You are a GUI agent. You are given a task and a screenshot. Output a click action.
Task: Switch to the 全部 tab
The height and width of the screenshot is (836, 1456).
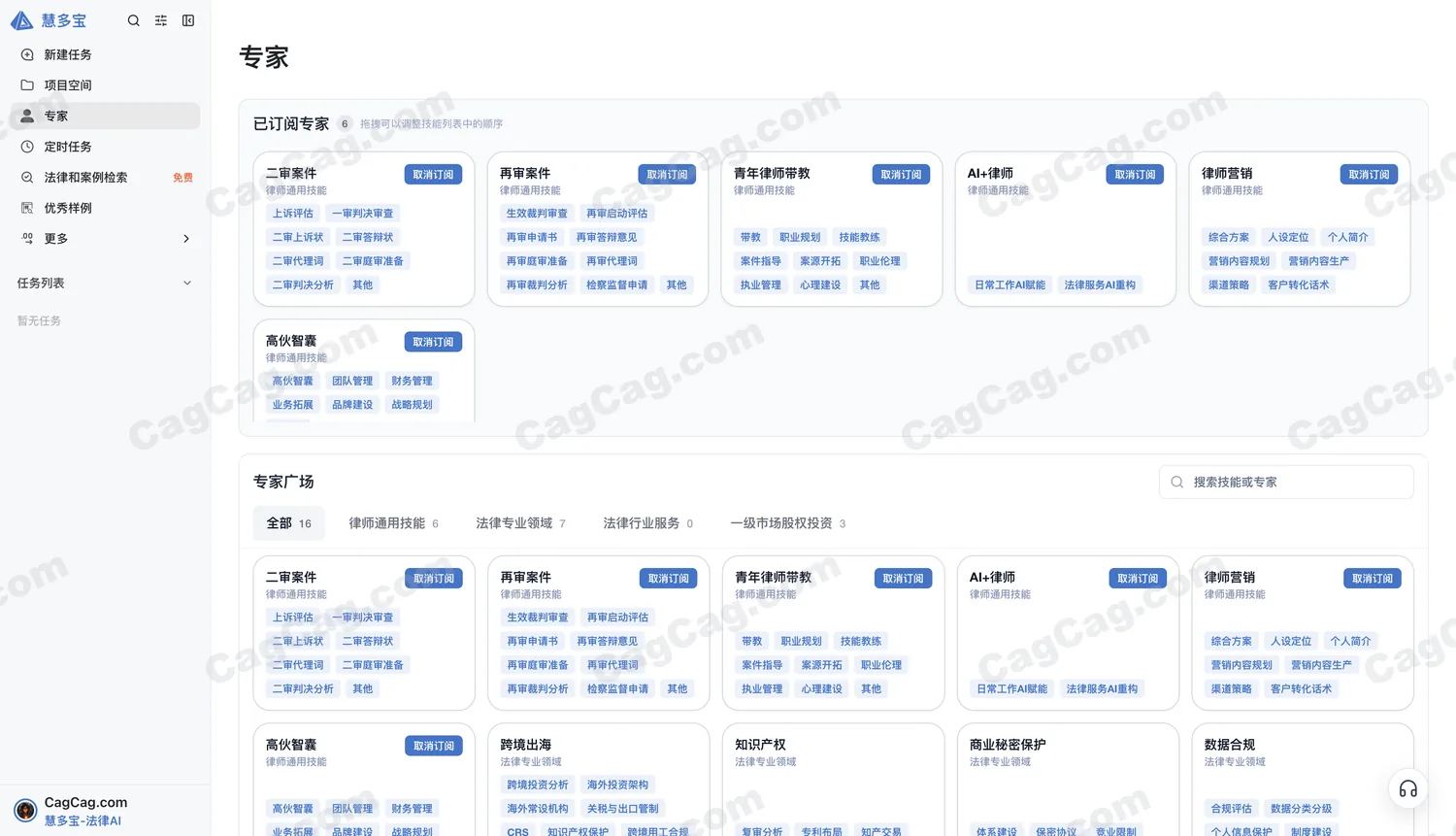point(289,523)
